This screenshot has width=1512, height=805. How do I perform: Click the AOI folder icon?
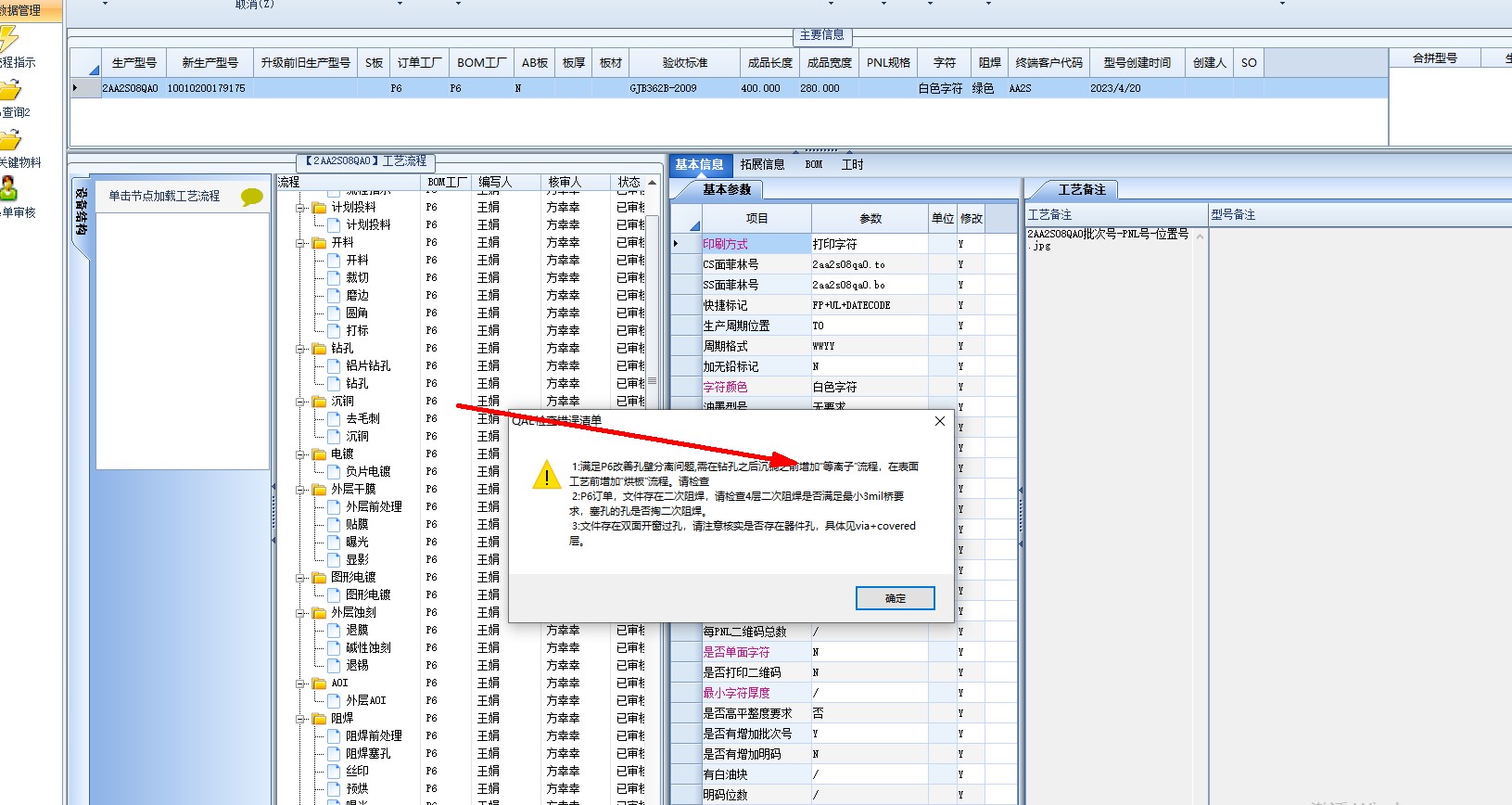[319, 684]
